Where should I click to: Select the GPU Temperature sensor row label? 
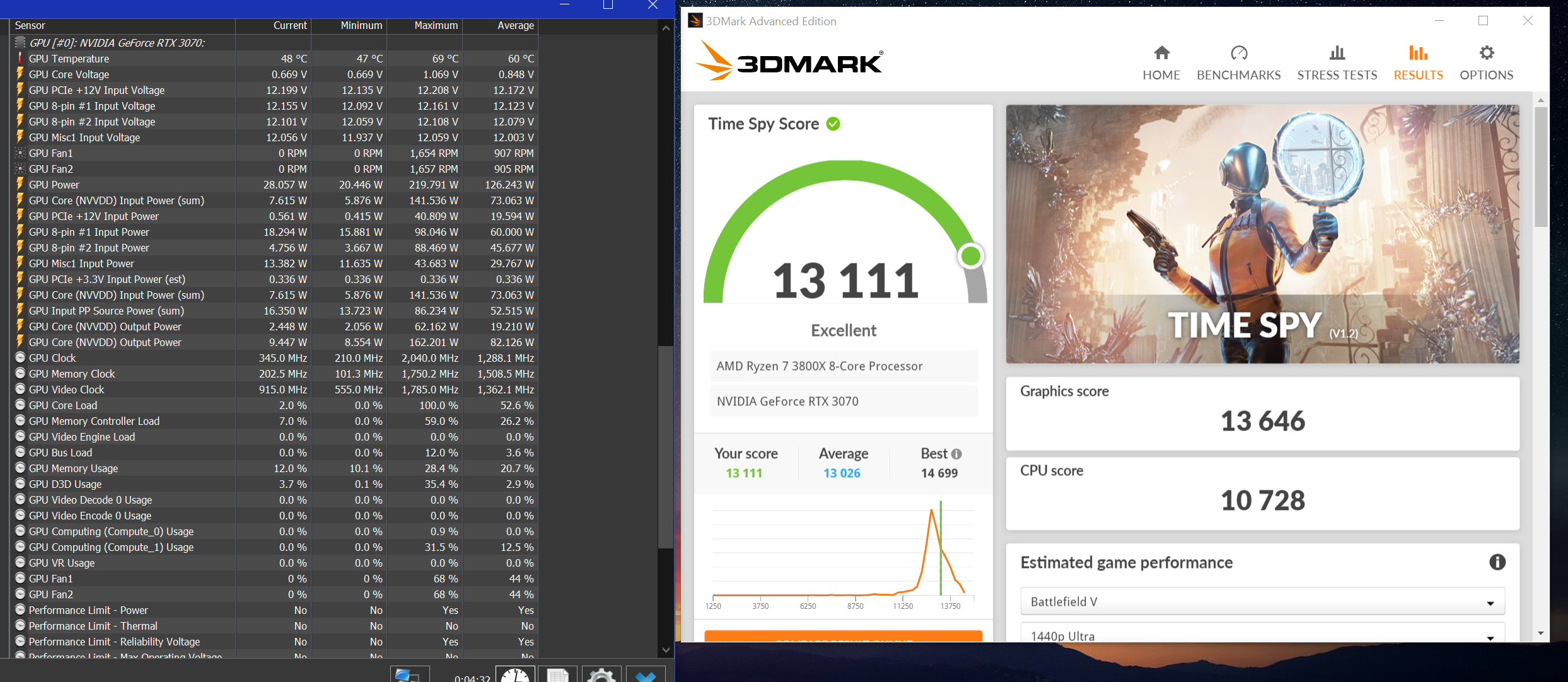click(x=69, y=59)
